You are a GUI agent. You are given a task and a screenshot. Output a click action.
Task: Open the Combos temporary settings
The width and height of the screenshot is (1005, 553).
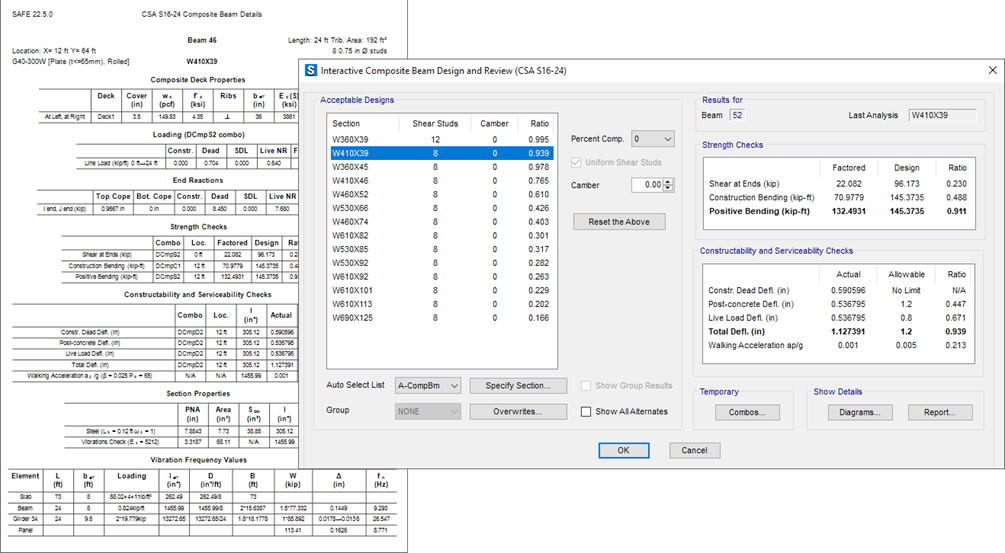746,412
